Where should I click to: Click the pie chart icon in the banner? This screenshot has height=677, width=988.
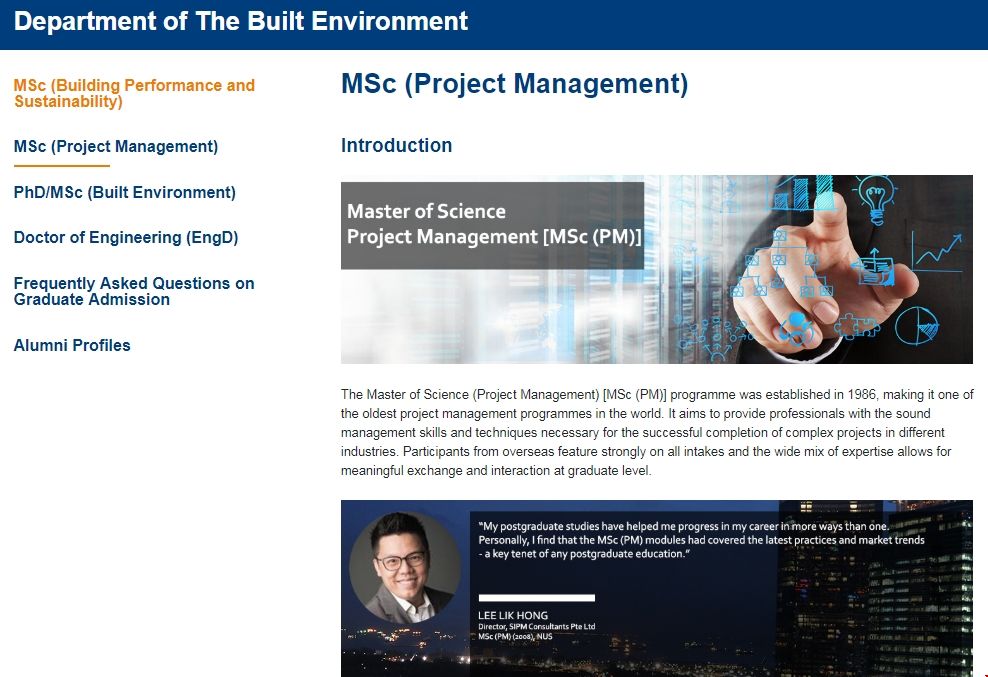(915, 324)
